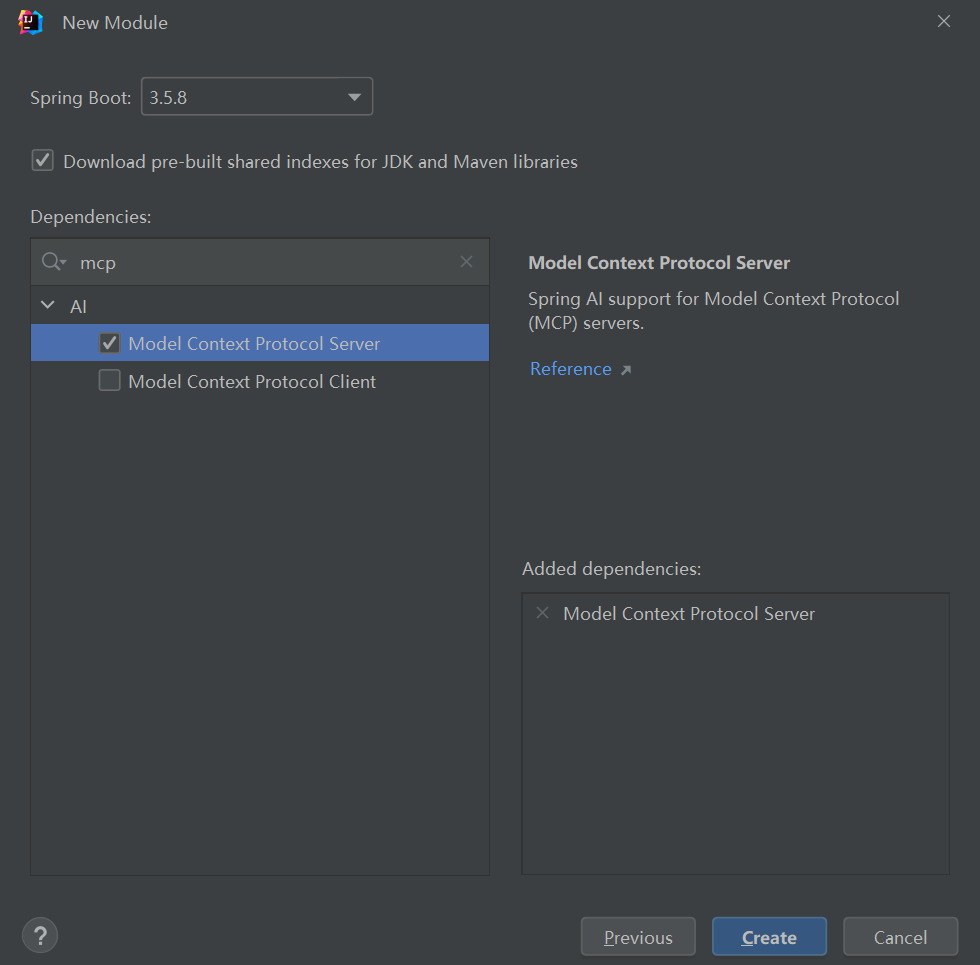Screen dimensions: 980x965
Task: Click the Create button
Action: tap(769, 937)
